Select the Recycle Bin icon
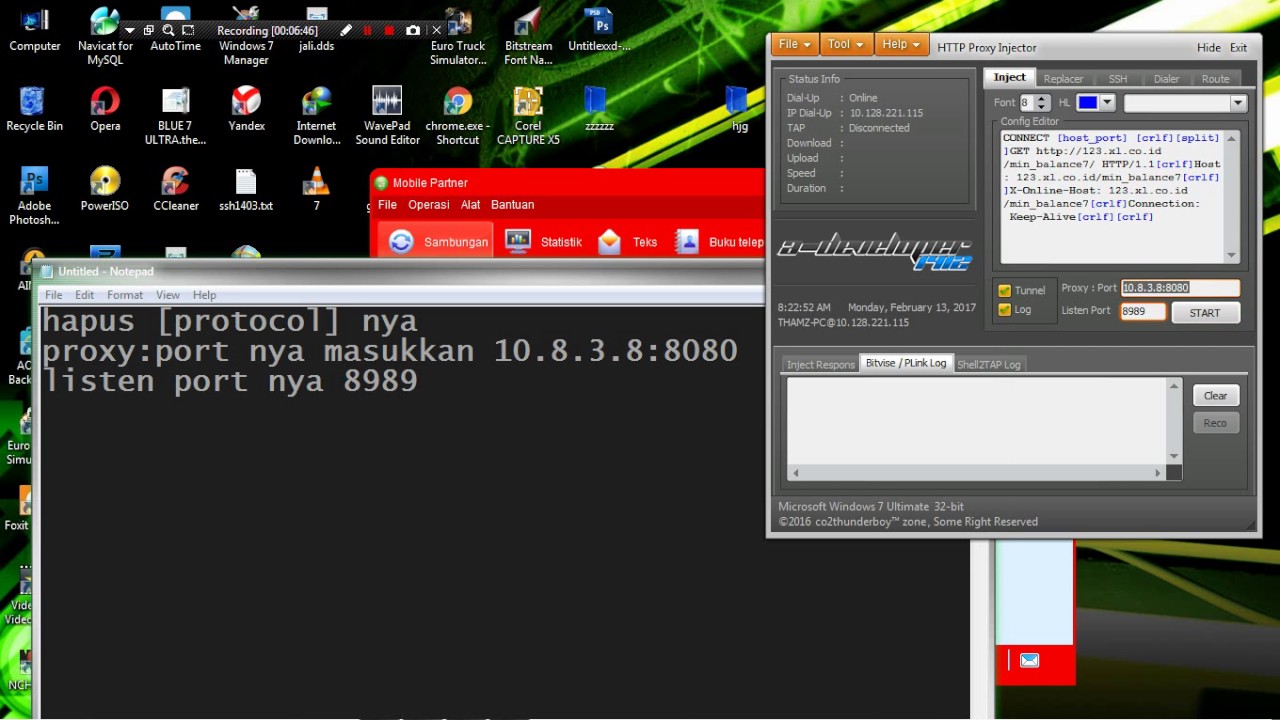The height and width of the screenshot is (720, 1280). (x=34, y=110)
